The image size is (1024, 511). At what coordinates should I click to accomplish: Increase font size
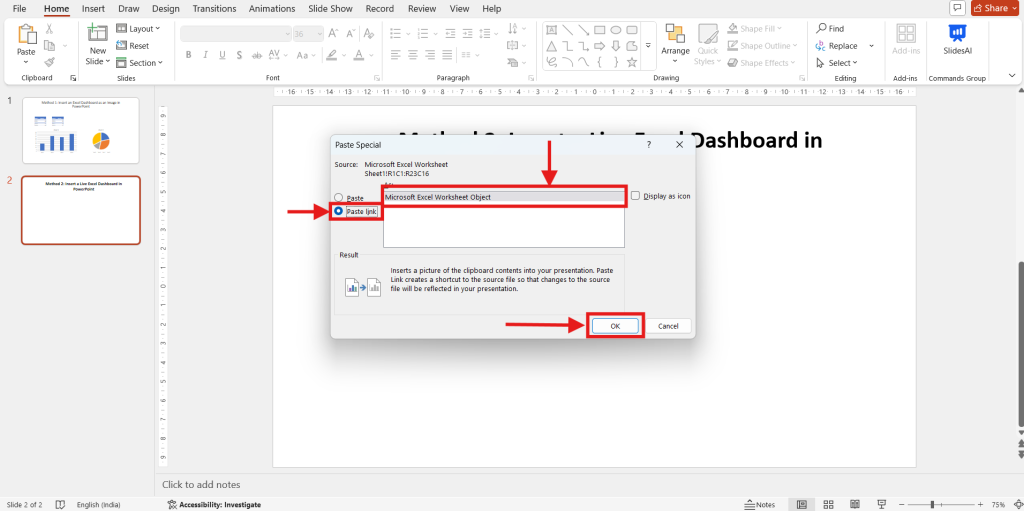point(334,33)
